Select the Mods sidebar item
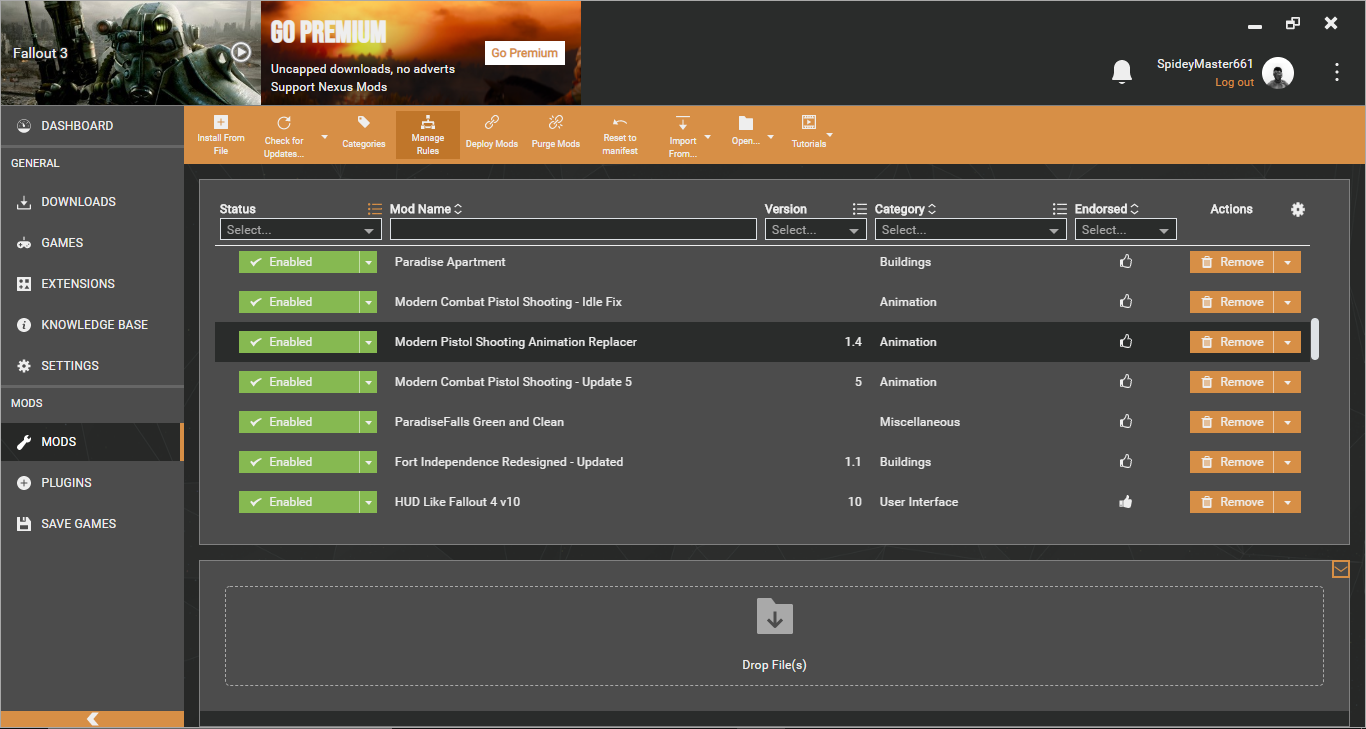This screenshot has width=1366, height=729. 92,442
